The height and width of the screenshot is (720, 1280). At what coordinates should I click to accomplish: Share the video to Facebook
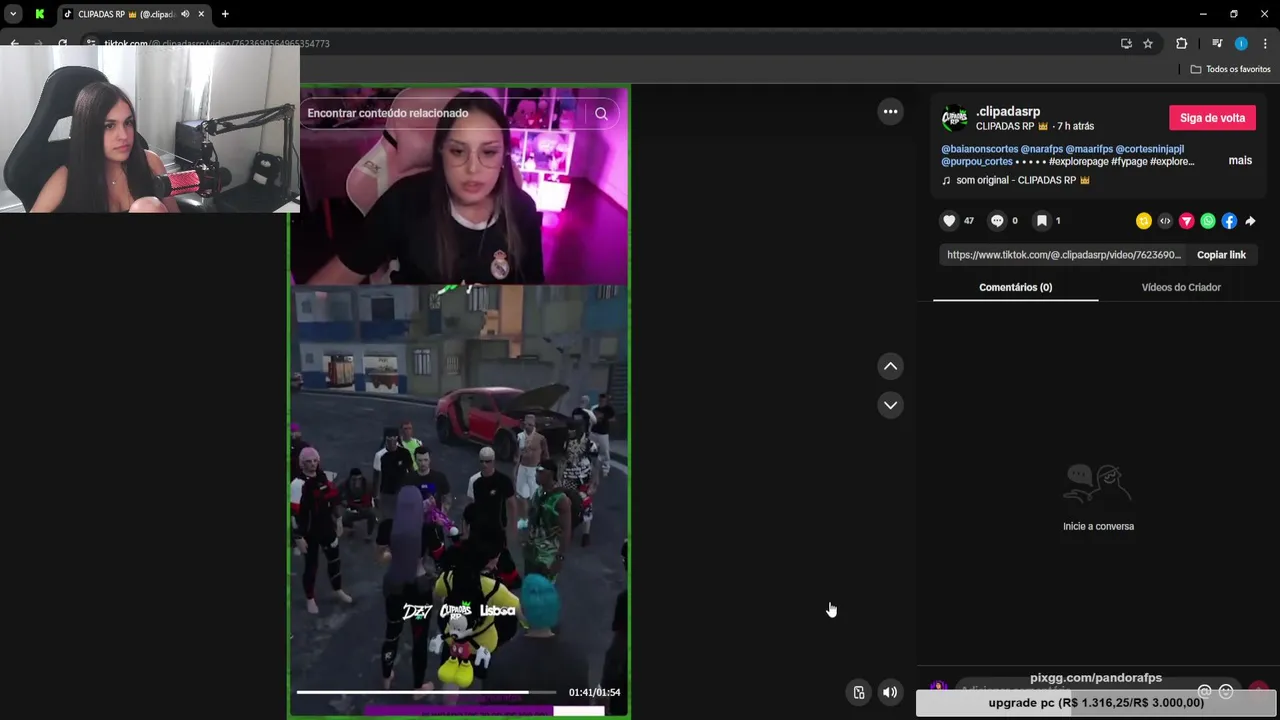[1229, 221]
